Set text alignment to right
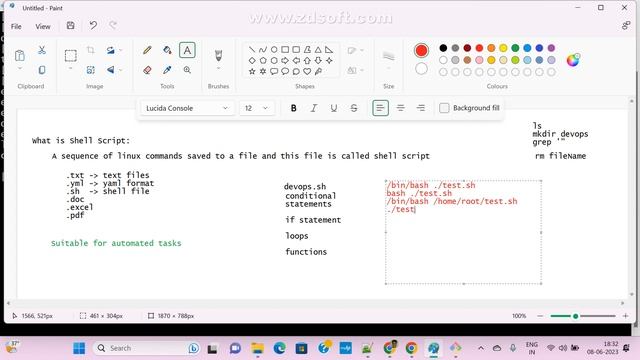This screenshot has height=360, width=640. point(420,108)
